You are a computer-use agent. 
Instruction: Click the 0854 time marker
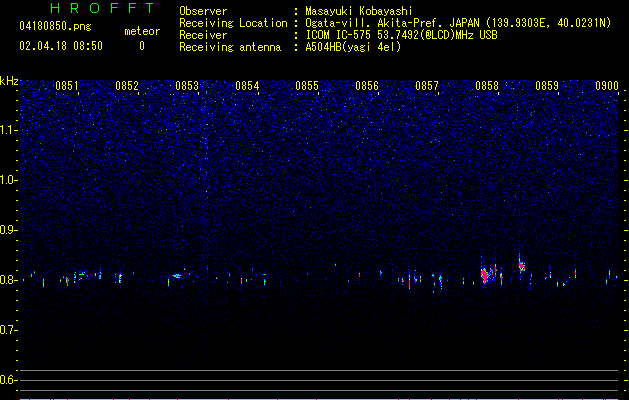click(x=247, y=86)
